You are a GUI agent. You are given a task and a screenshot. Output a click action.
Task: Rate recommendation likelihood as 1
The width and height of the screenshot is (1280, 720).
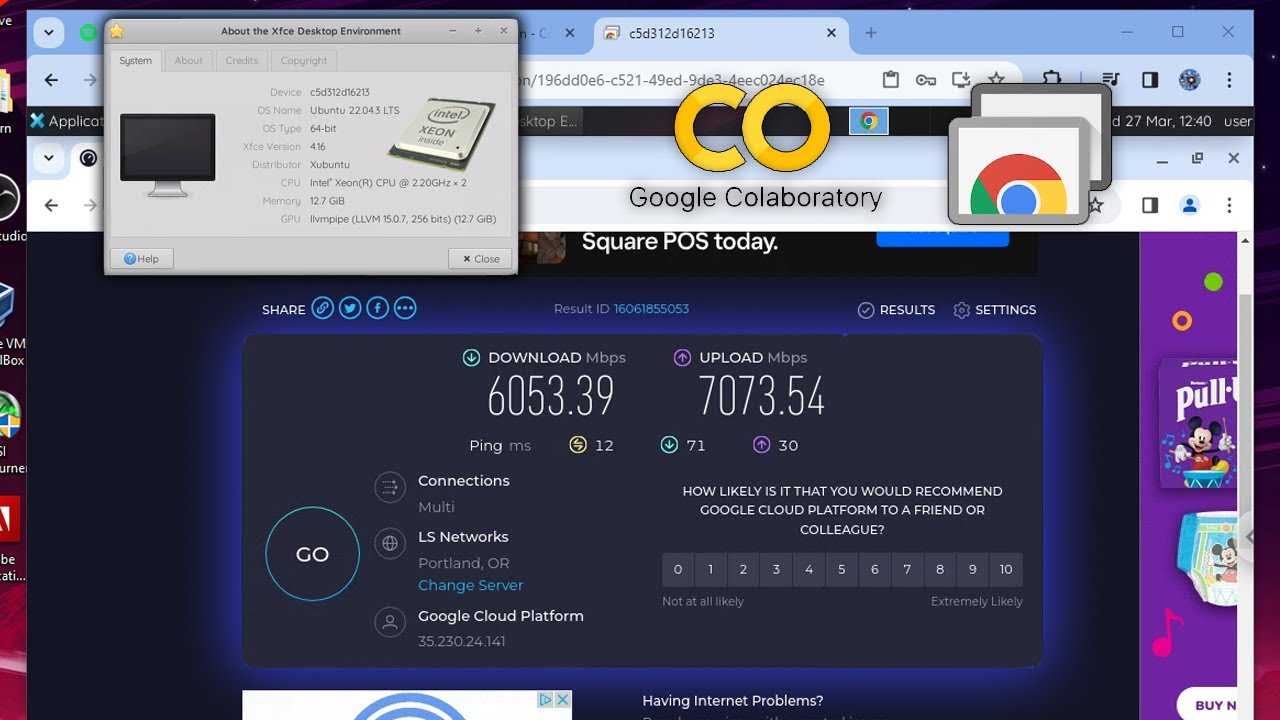coord(711,569)
